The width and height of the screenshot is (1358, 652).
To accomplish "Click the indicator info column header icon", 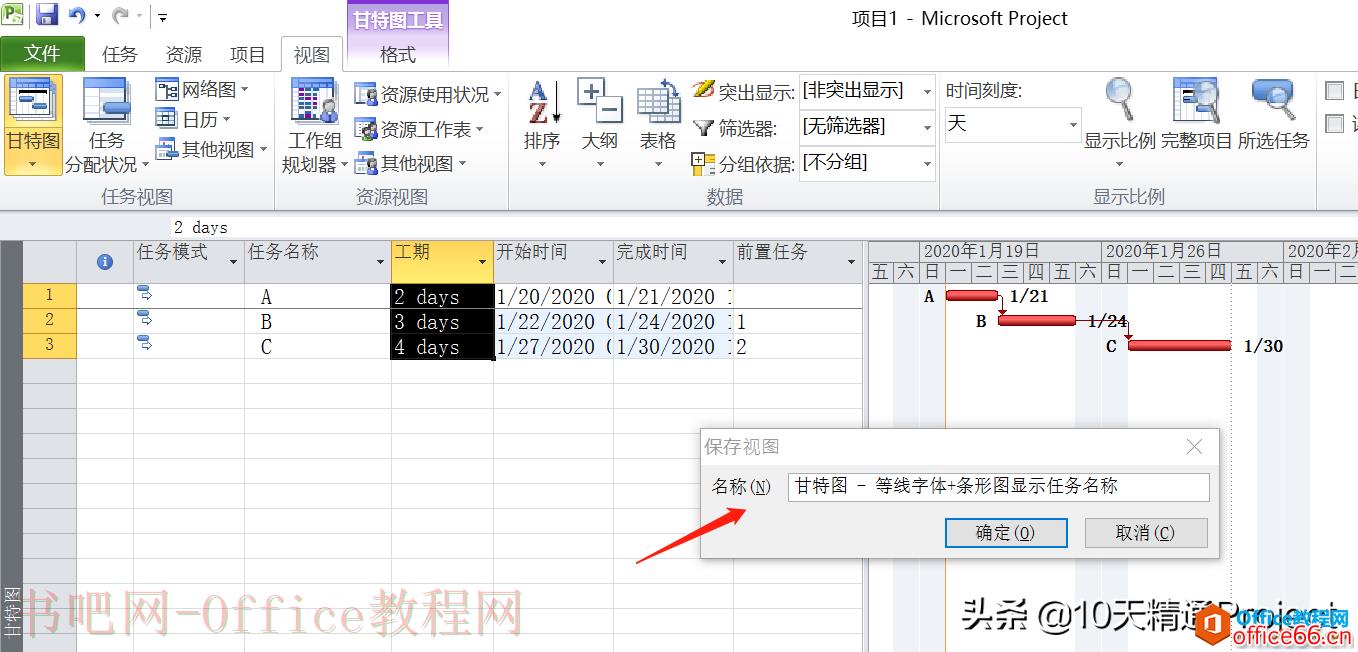I will point(104,261).
